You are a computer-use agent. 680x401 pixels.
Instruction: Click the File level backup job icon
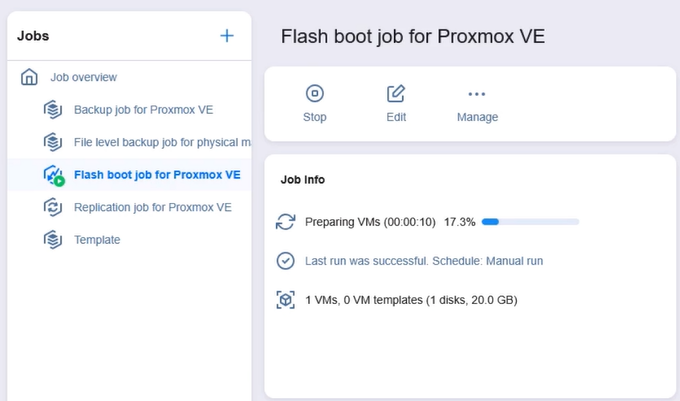(53, 142)
